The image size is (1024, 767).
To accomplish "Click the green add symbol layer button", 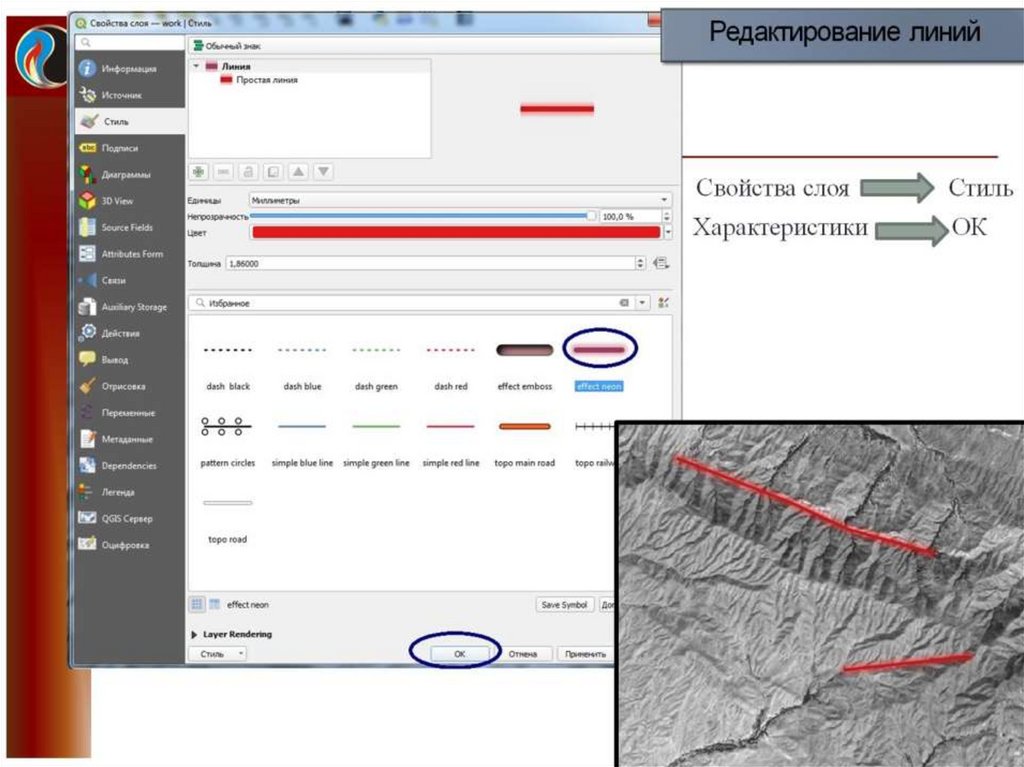I will (198, 172).
